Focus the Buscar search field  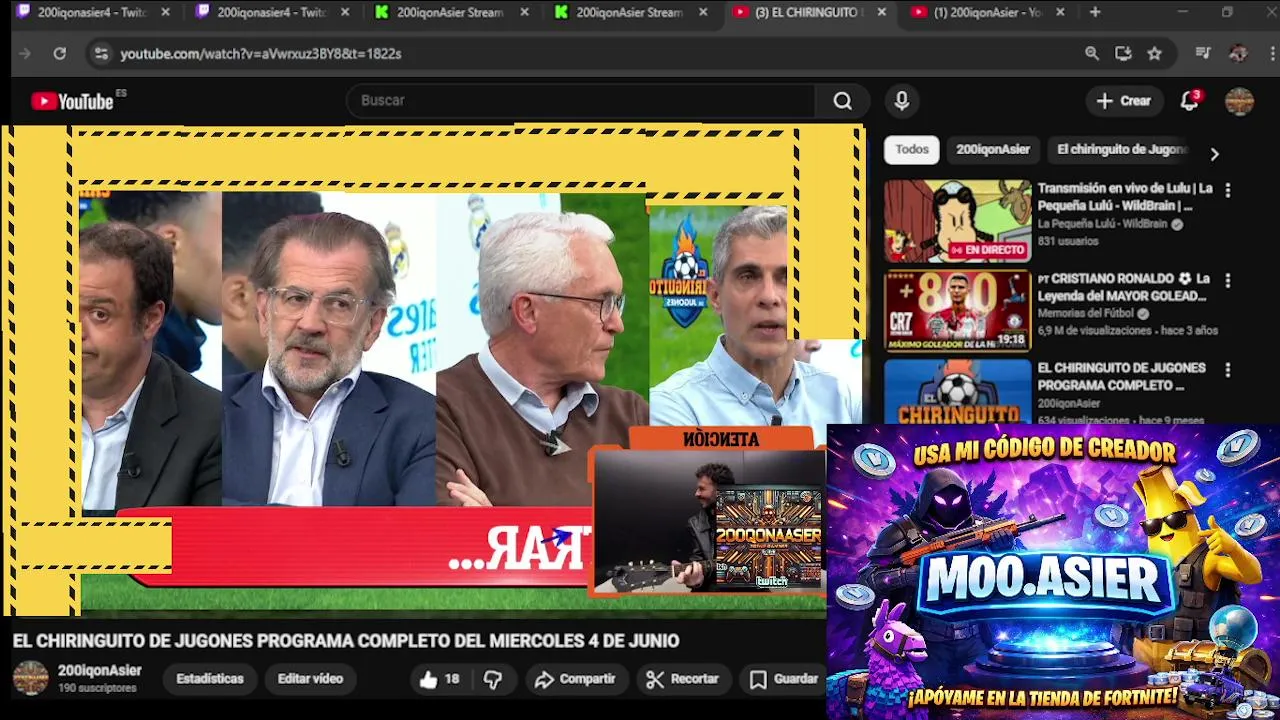point(580,101)
